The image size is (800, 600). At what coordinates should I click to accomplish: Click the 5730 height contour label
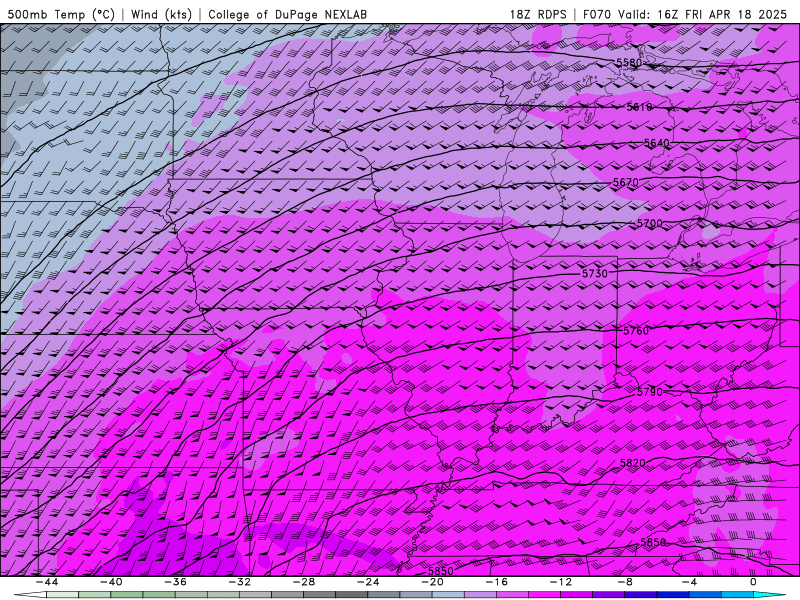pos(595,273)
